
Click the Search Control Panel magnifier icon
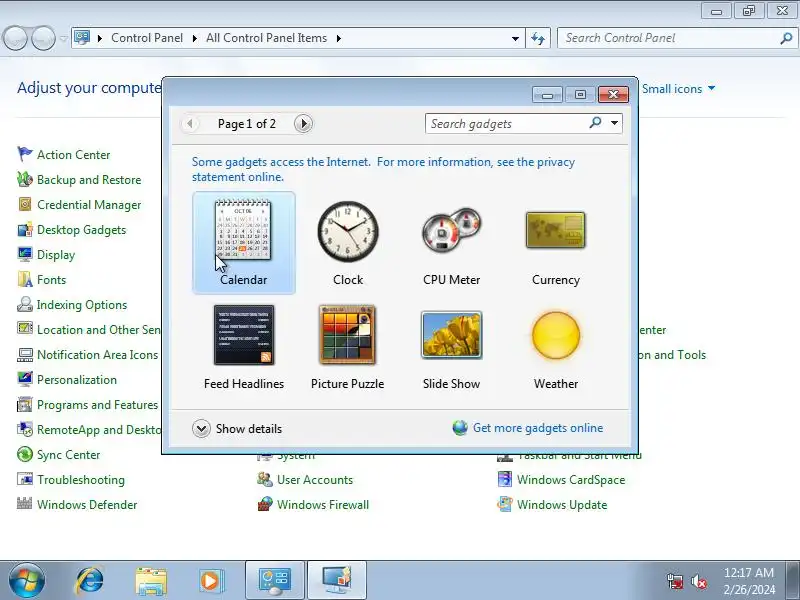coord(786,38)
